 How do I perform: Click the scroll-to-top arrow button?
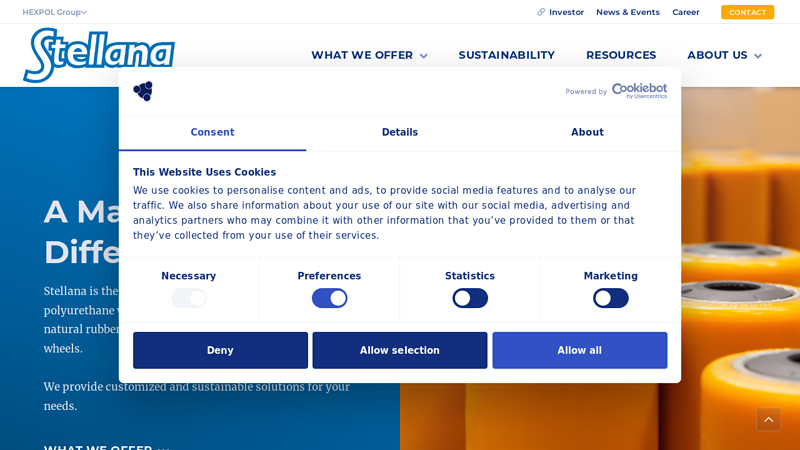coord(768,419)
